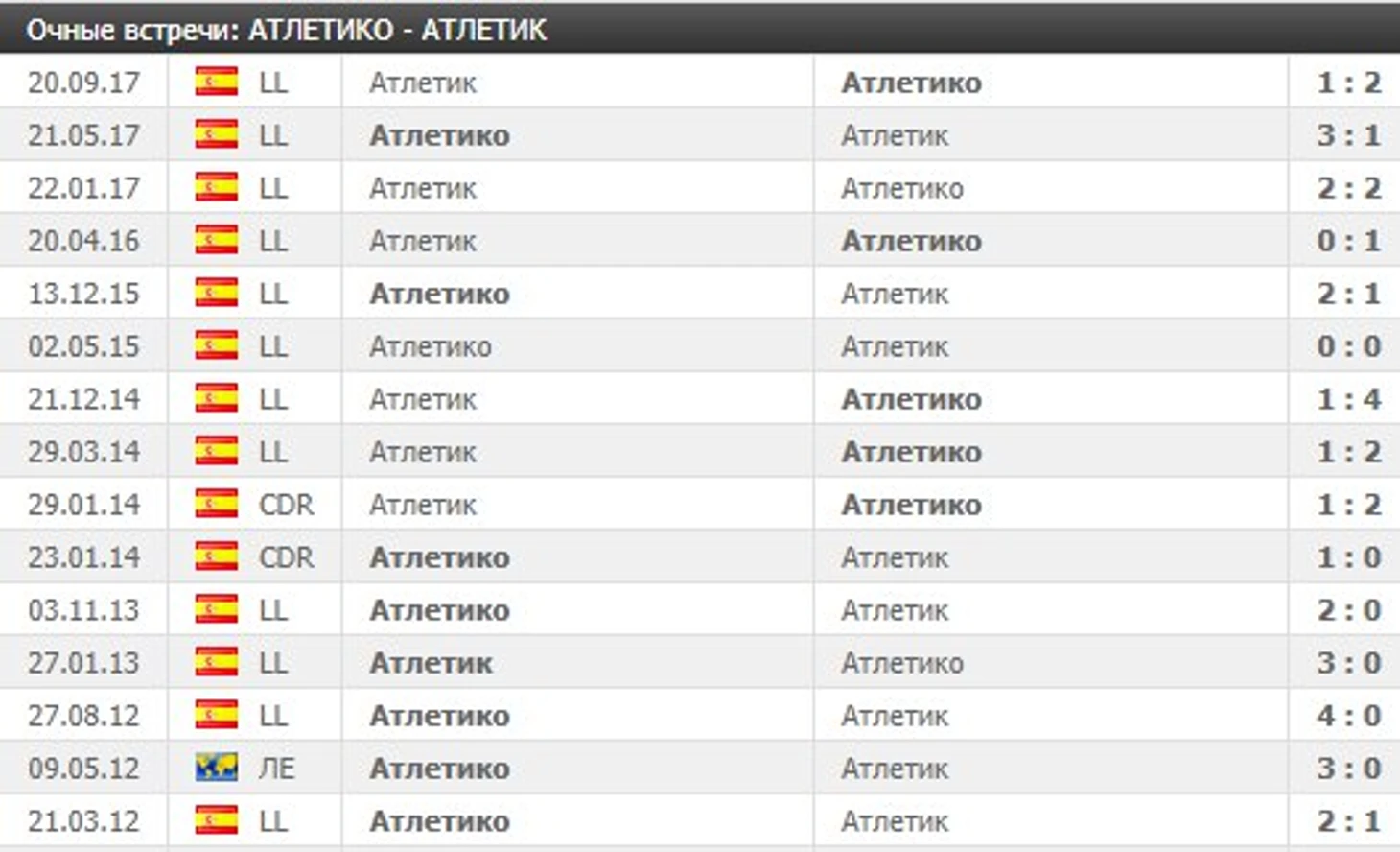
Task: Select bold Атлетико team in 13.12.15 row
Action: [x=439, y=294]
